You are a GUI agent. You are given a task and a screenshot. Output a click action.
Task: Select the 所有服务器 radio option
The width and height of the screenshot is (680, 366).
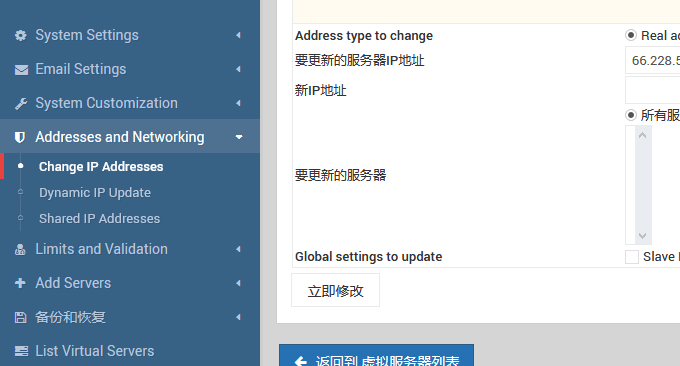coord(631,115)
